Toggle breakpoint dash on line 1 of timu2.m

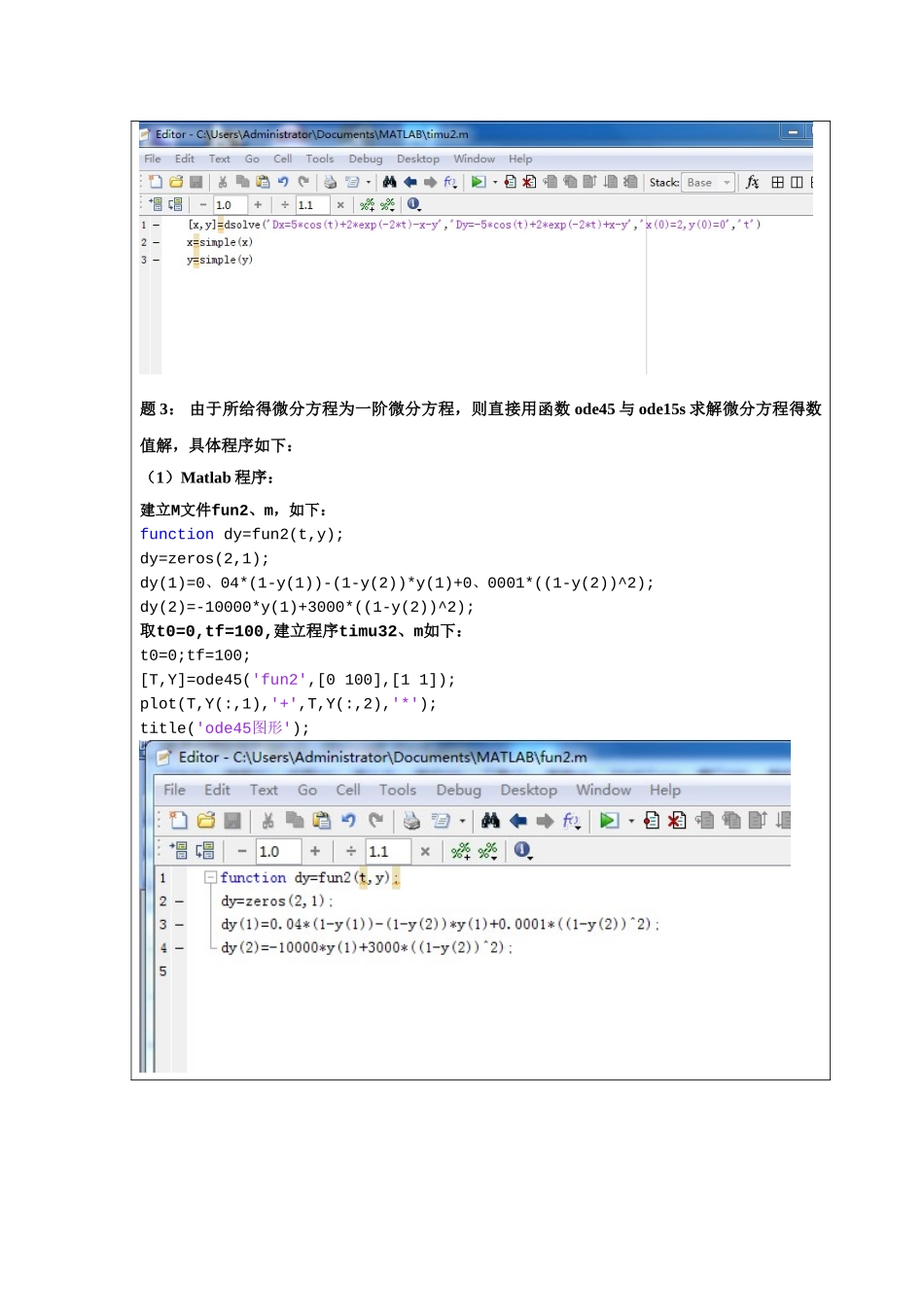pyautogui.click(x=156, y=225)
